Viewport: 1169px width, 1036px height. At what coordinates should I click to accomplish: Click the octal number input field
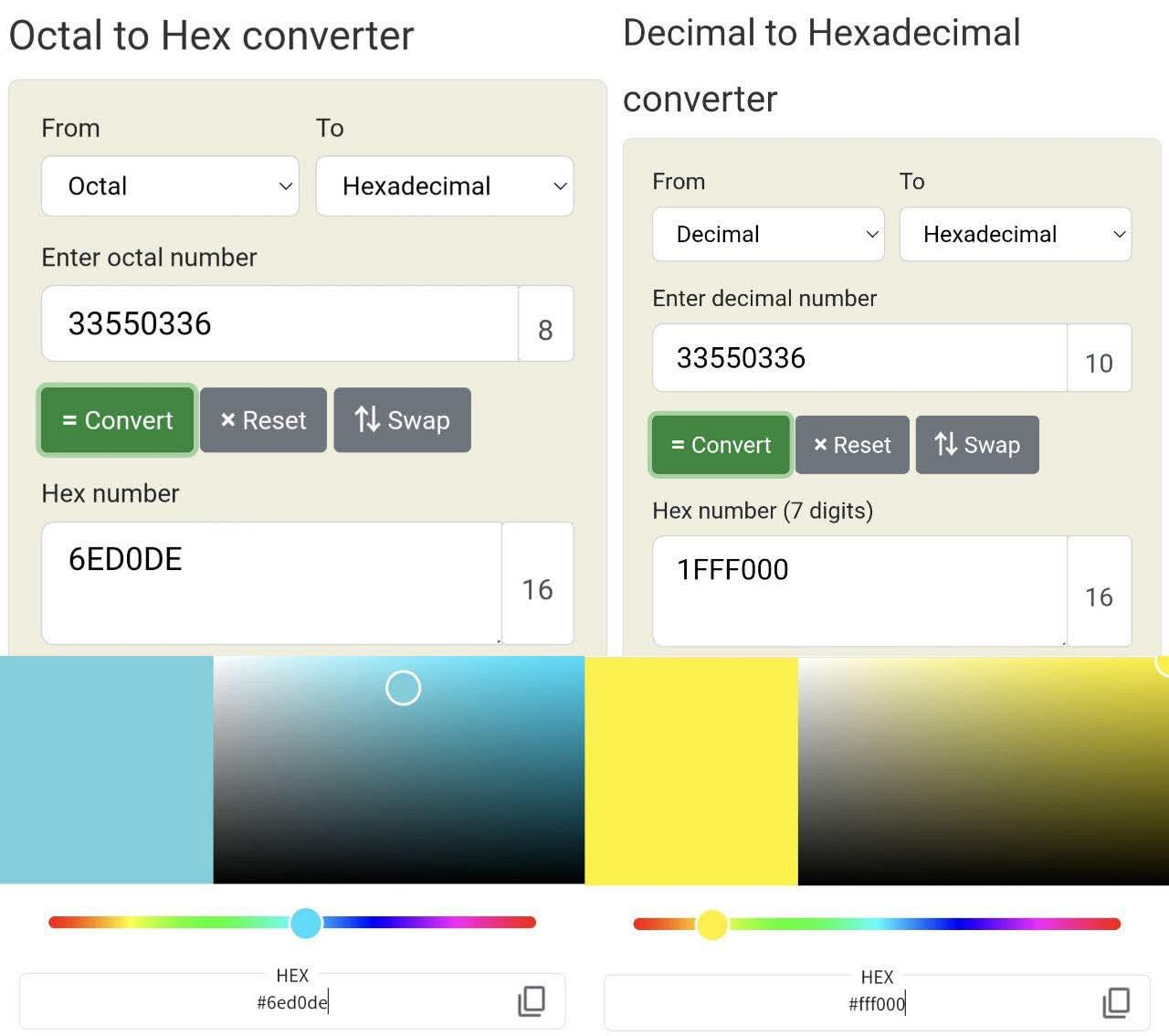279,323
